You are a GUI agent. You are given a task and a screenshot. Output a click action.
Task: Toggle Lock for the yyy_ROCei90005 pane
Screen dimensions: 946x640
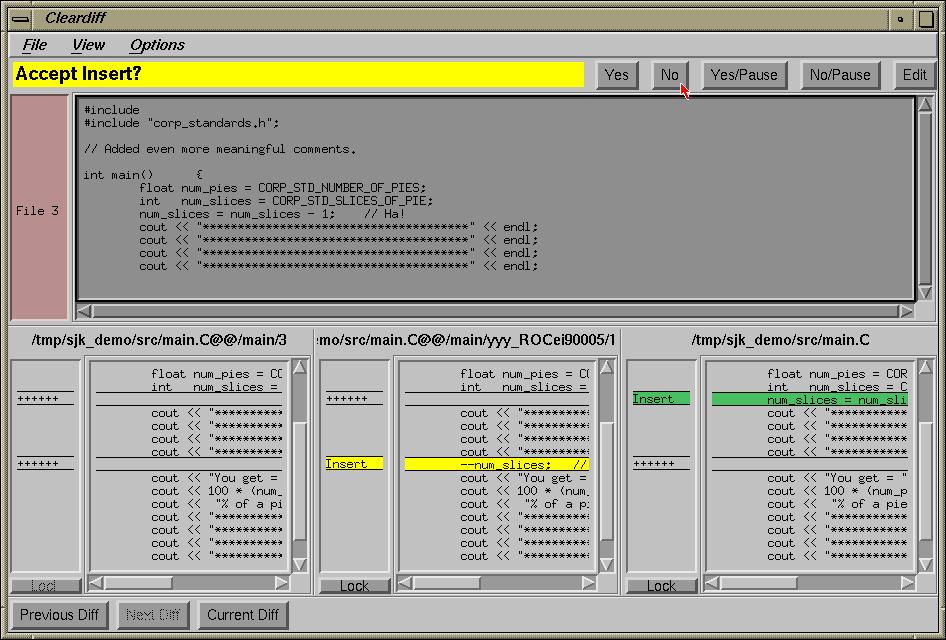pos(354,586)
